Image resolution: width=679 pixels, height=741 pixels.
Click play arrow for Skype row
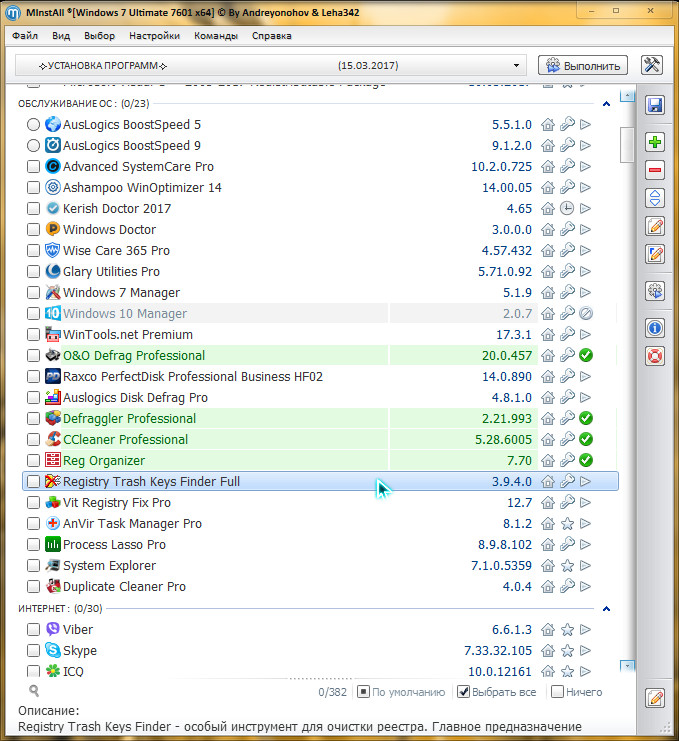585,650
